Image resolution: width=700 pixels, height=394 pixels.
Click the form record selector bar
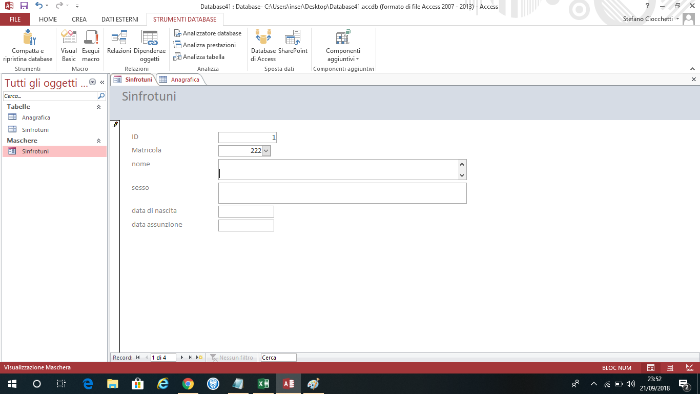point(115,236)
